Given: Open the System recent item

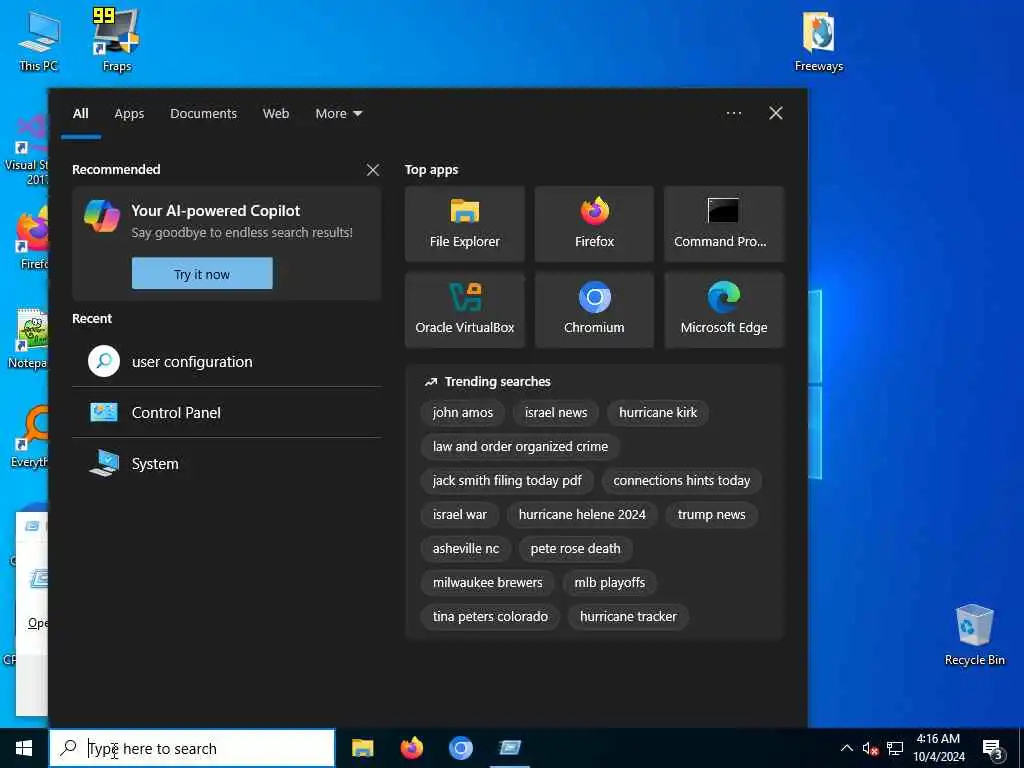Looking at the screenshot, I should pos(227,464).
